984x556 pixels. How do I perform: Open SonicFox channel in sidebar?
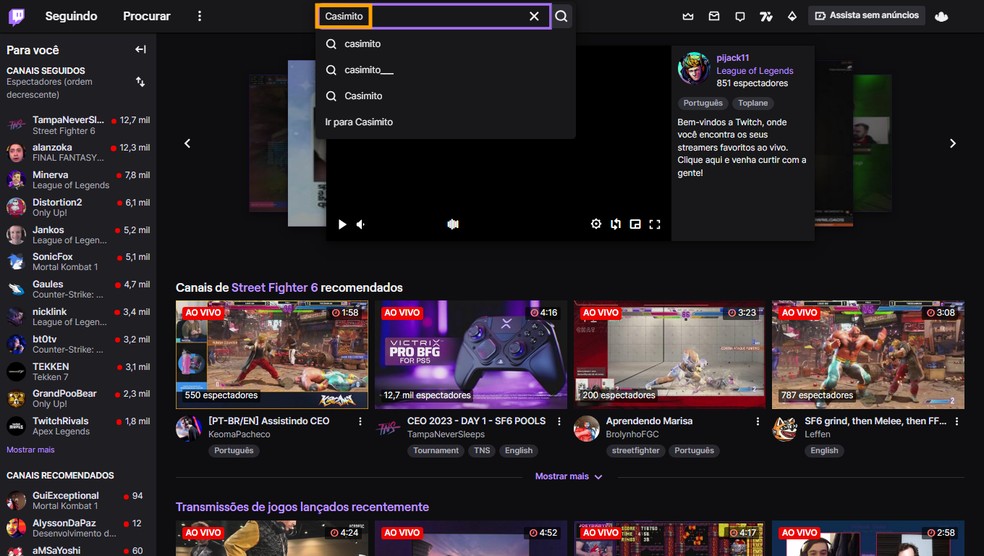click(78, 262)
